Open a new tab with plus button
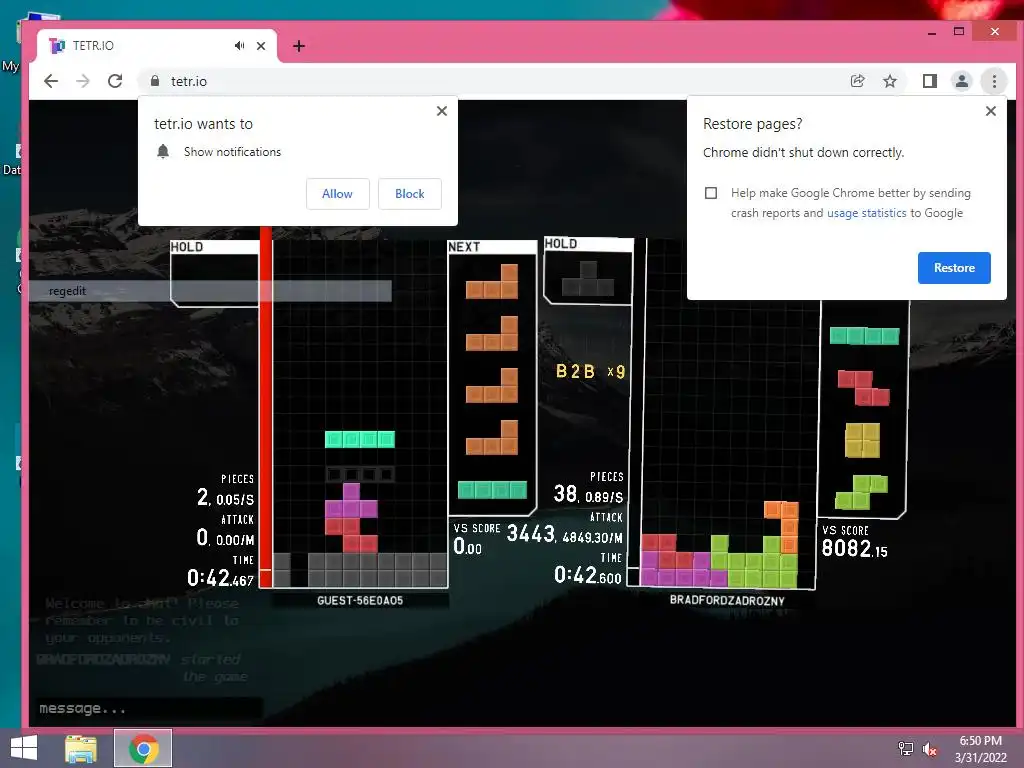1024x768 pixels. tap(299, 46)
